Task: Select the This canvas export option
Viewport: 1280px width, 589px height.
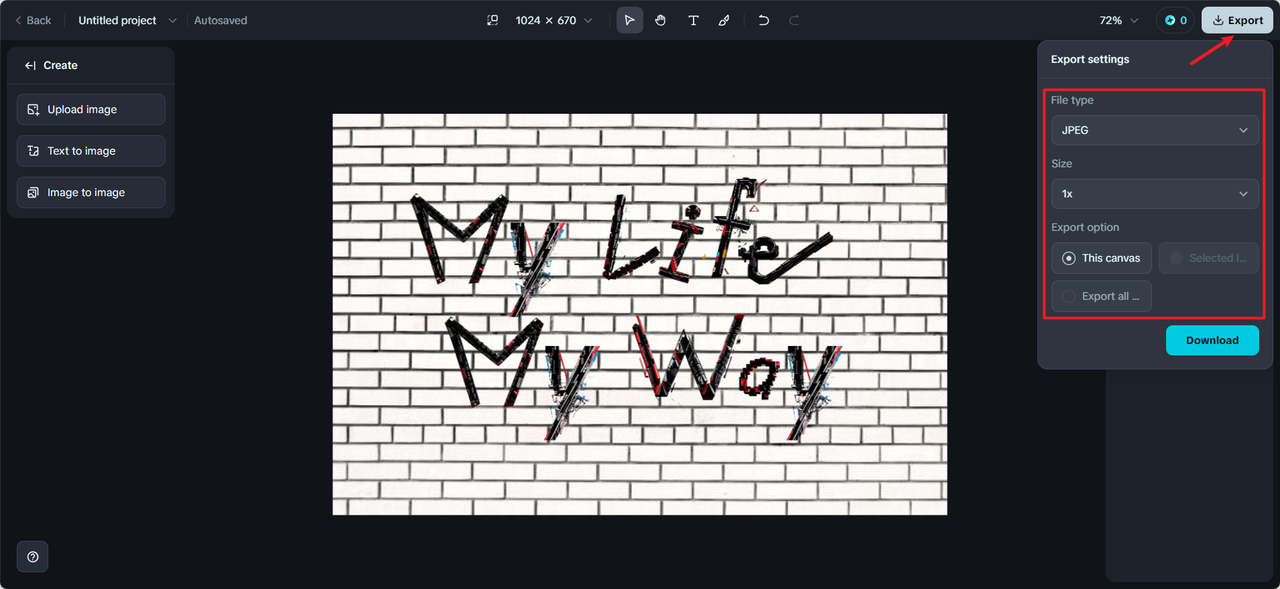Action: point(1101,258)
